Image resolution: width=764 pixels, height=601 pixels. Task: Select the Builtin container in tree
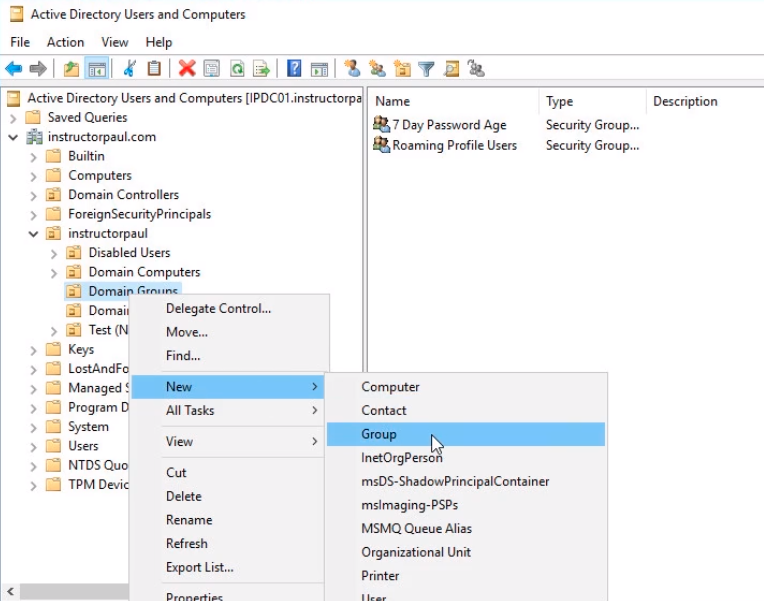click(x=86, y=156)
